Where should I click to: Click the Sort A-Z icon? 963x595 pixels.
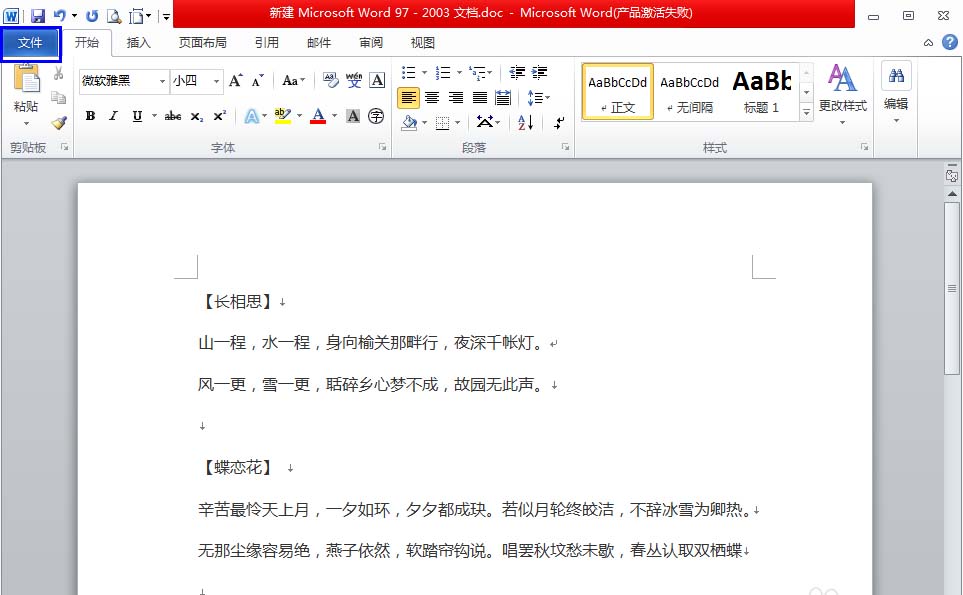[x=525, y=123]
